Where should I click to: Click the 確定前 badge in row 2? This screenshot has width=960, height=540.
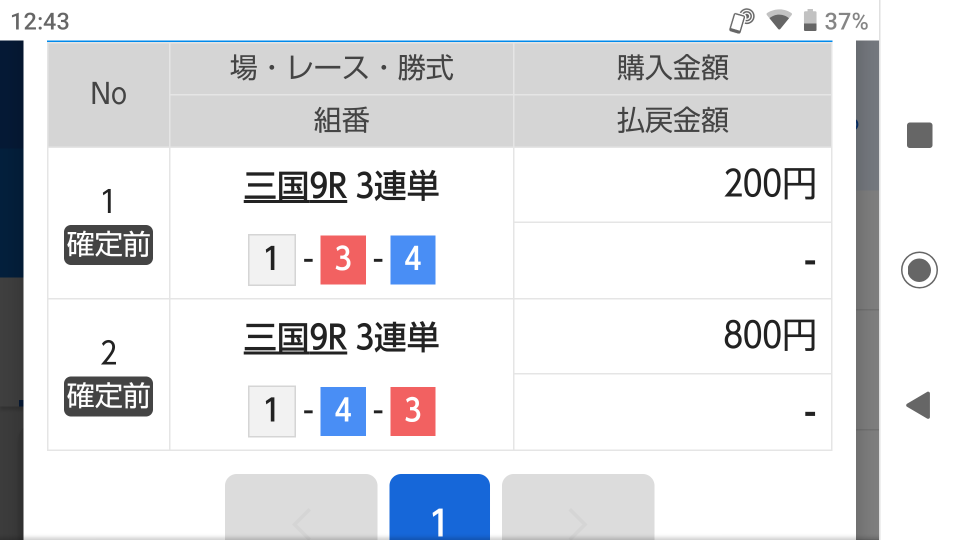(108, 396)
